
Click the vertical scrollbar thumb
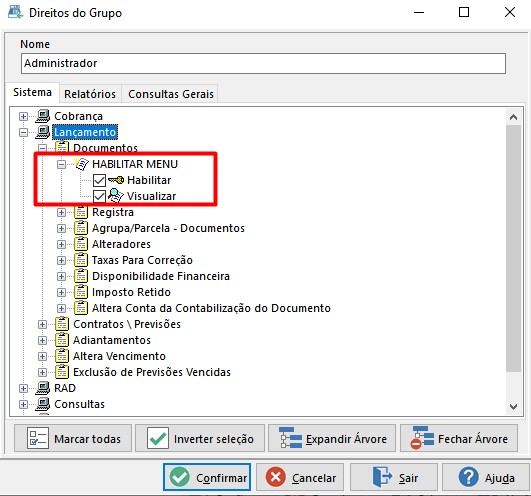pos(513,249)
